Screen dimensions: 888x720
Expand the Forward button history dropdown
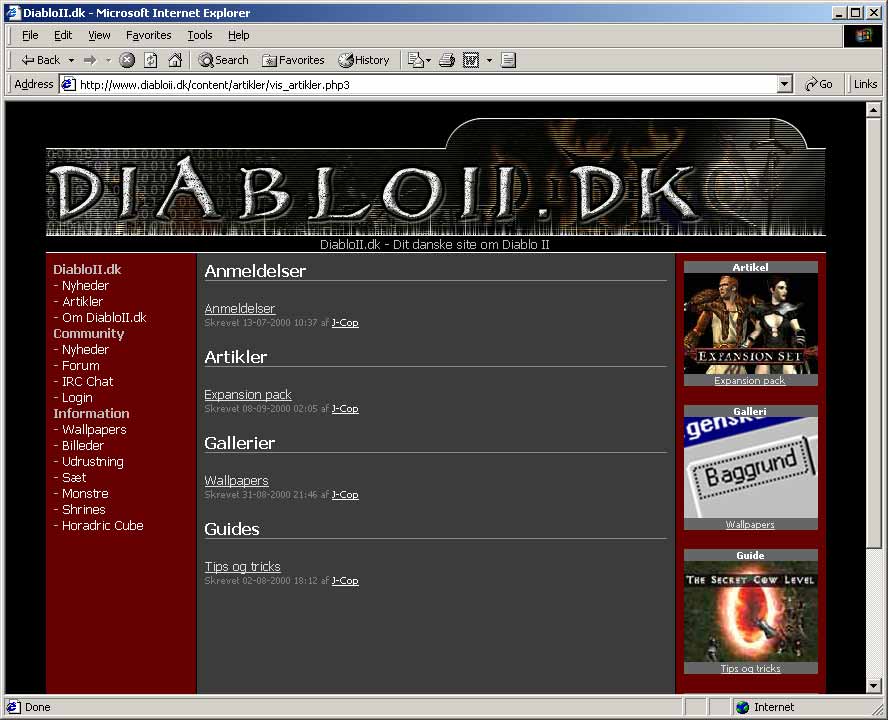point(108,60)
